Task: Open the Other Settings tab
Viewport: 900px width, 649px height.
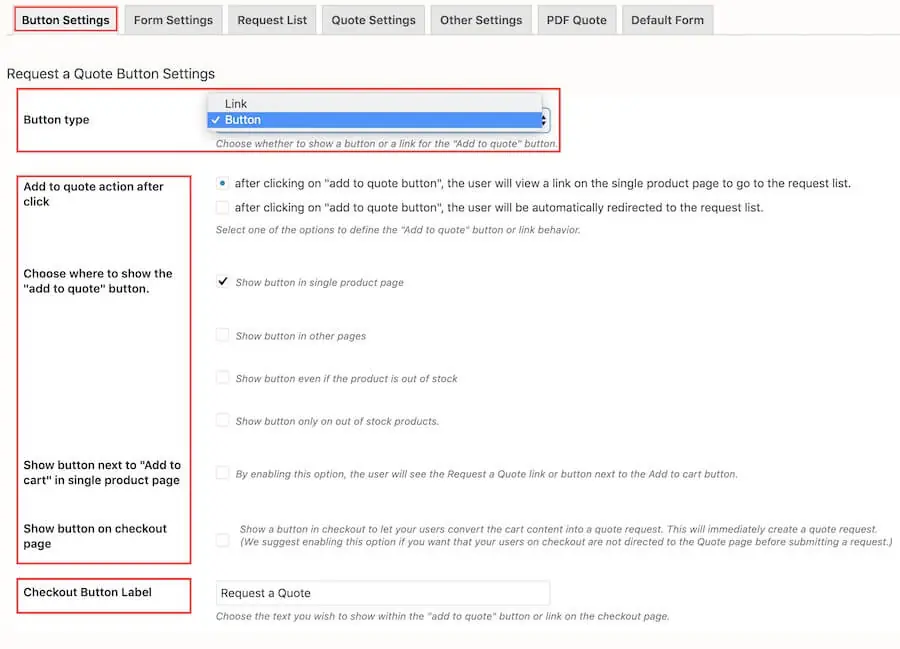Action: pyautogui.click(x=481, y=20)
